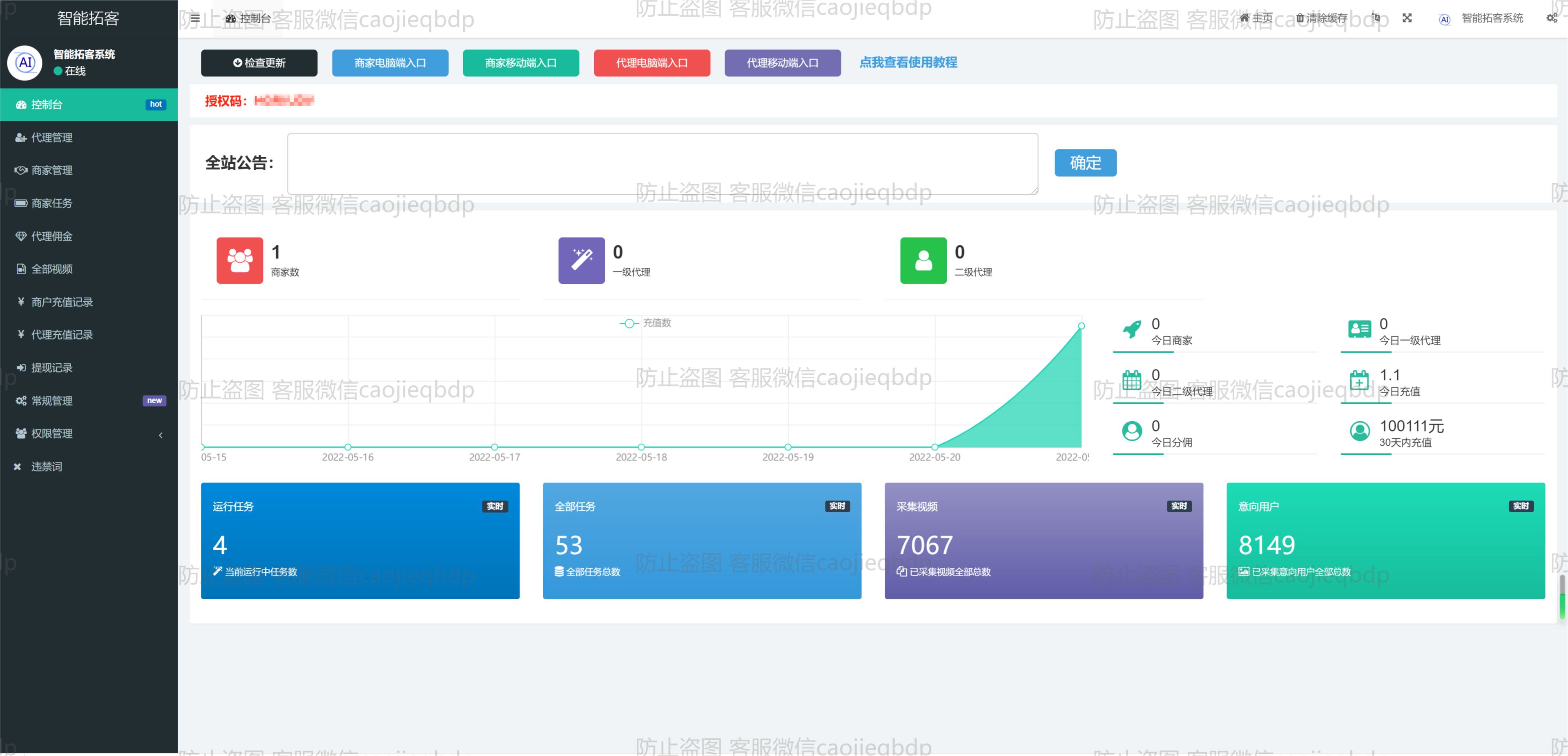Go to 主页 home link

coord(1256,18)
